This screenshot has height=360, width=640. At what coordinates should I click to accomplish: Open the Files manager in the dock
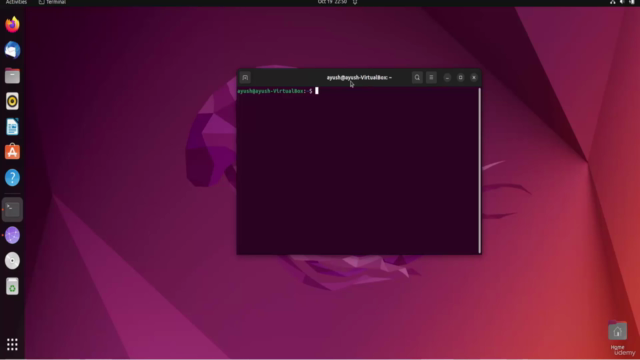point(12,76)
